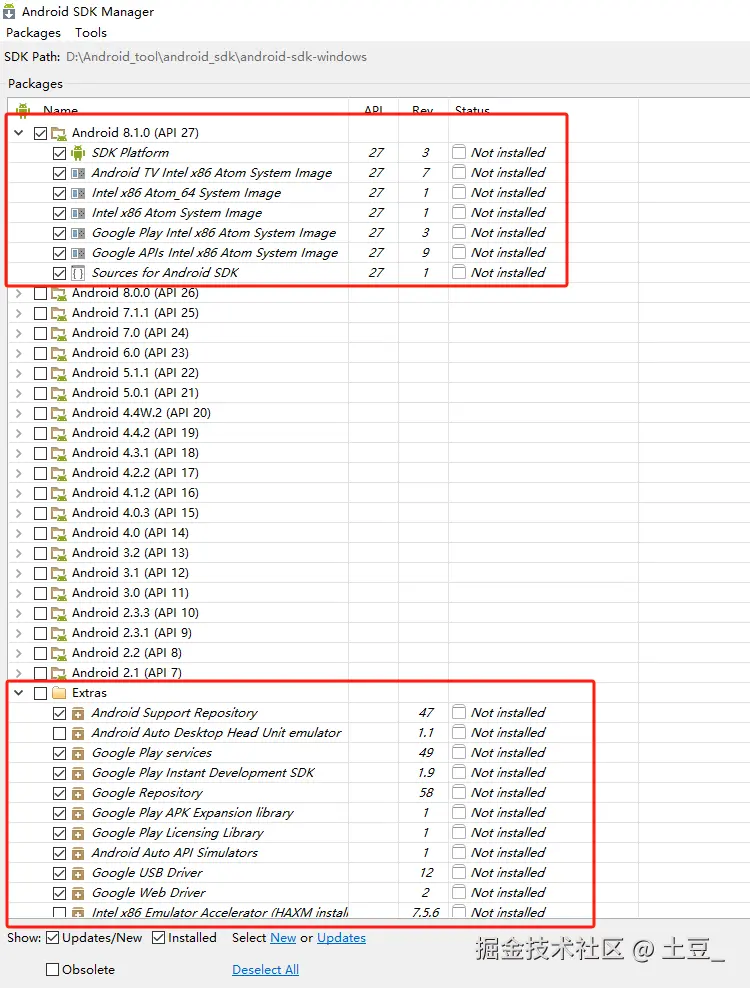
Task: Expand the Android 4.2.2 (API 17) group
Action: [19, 473]
